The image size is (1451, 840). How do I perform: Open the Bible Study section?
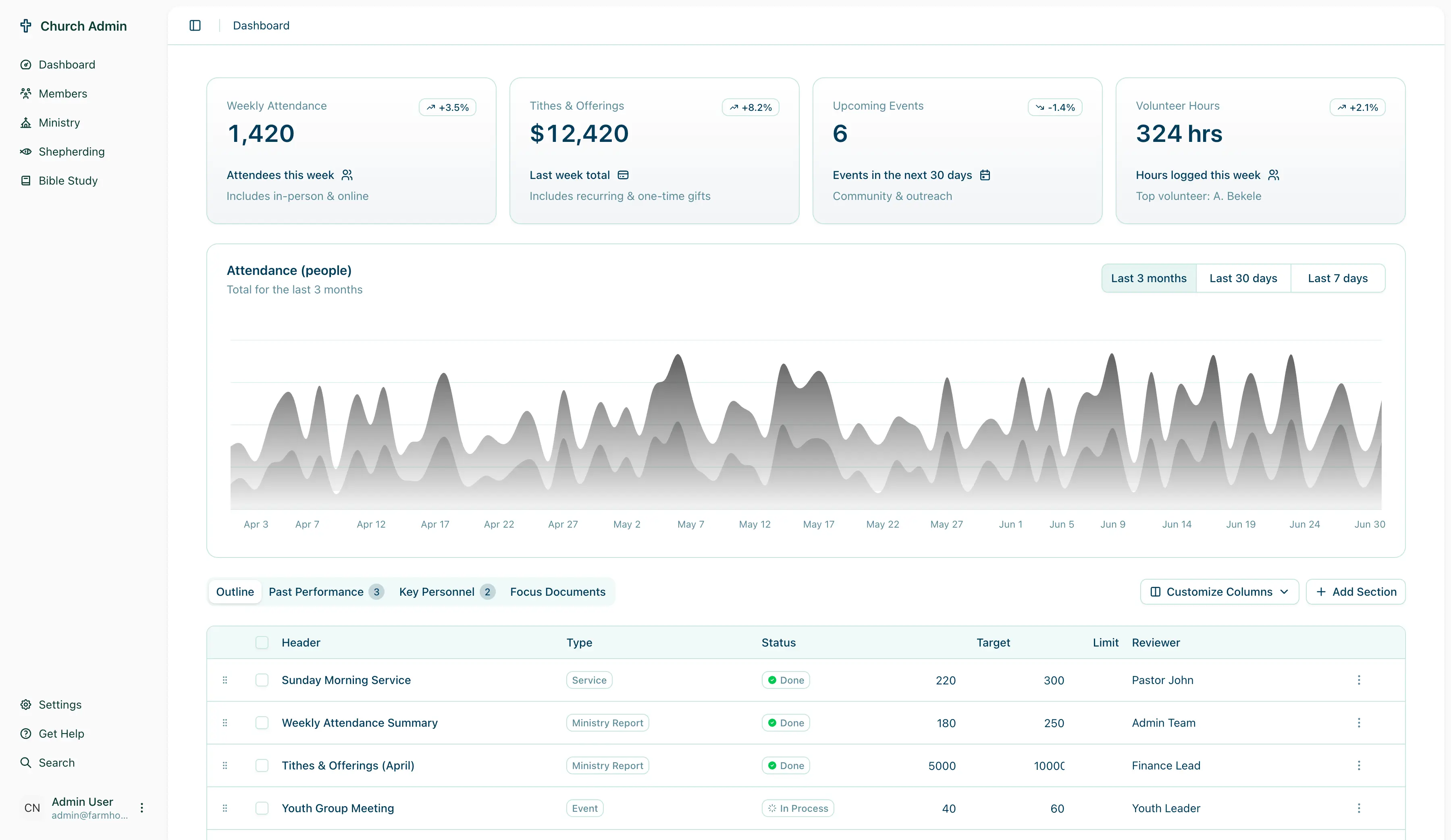point(68,180)
